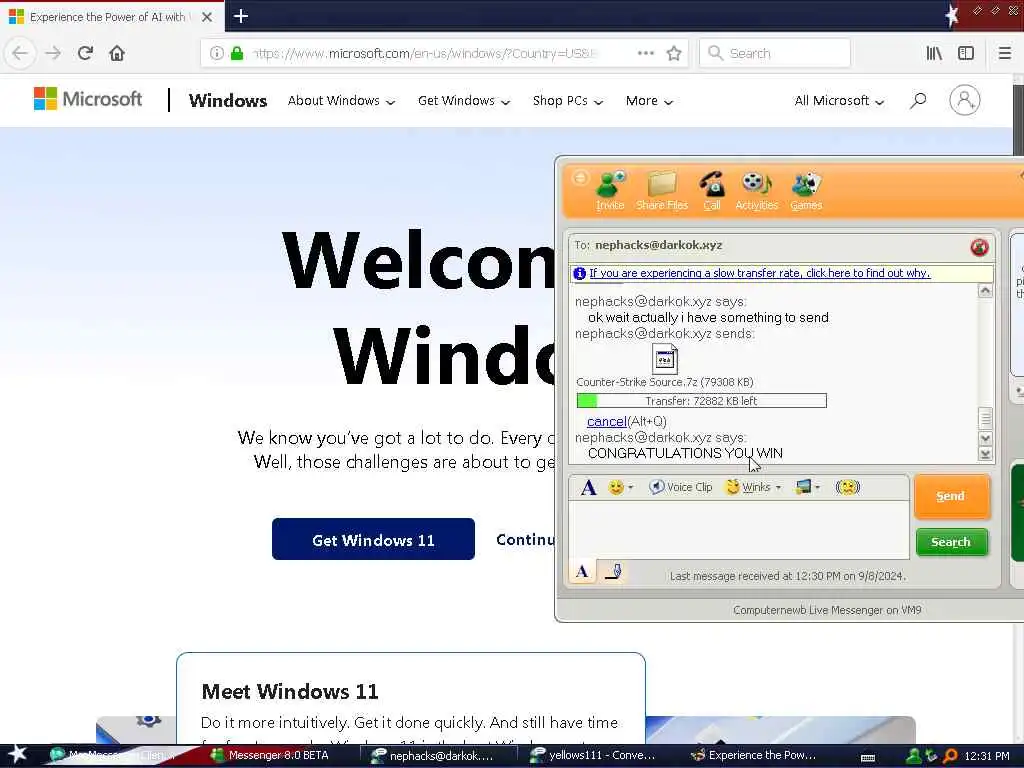1024x768 pixels.
Task: Click the Windows heading link in site nav
Action: point(227,101)
